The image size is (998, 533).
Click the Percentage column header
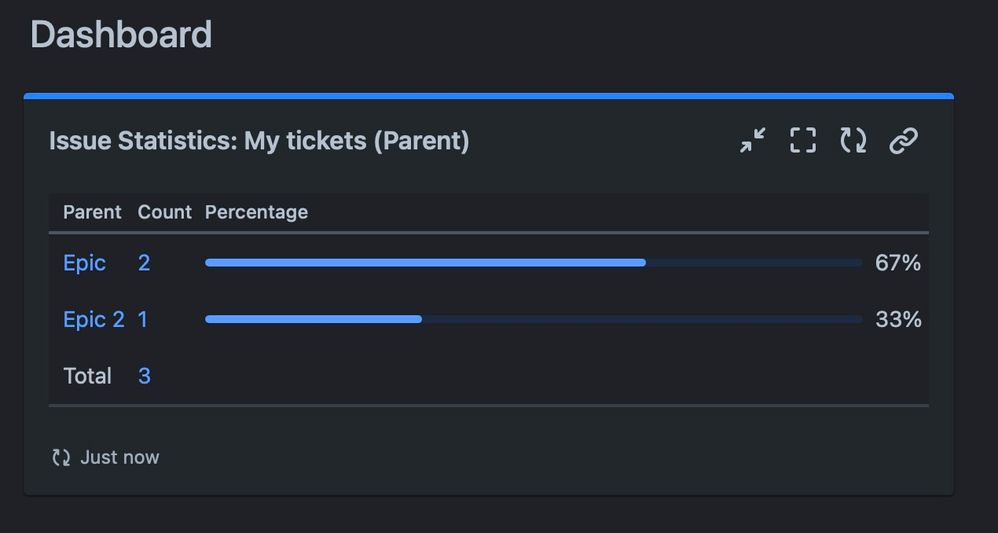pos(256,212)
